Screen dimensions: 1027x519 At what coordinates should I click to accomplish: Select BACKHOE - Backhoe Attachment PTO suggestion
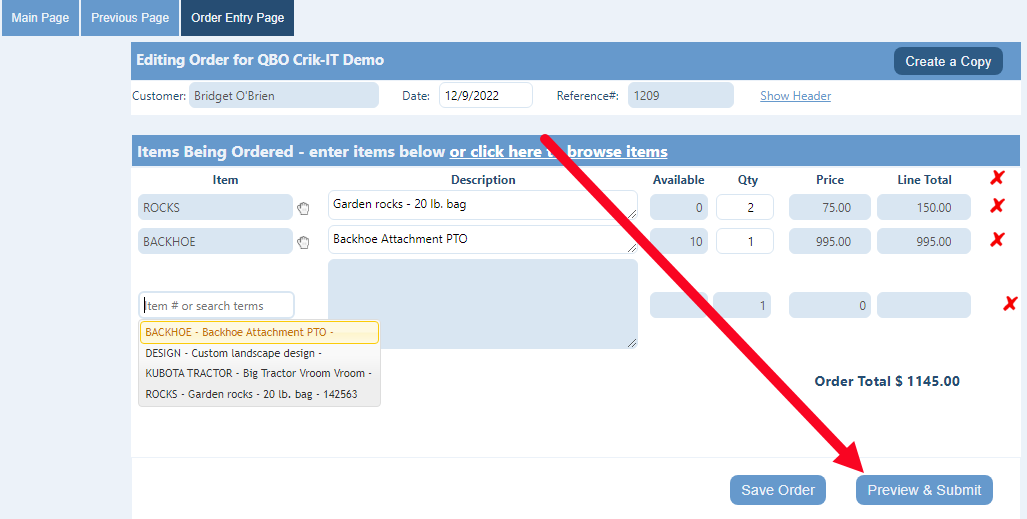click(x=259, y=332)
